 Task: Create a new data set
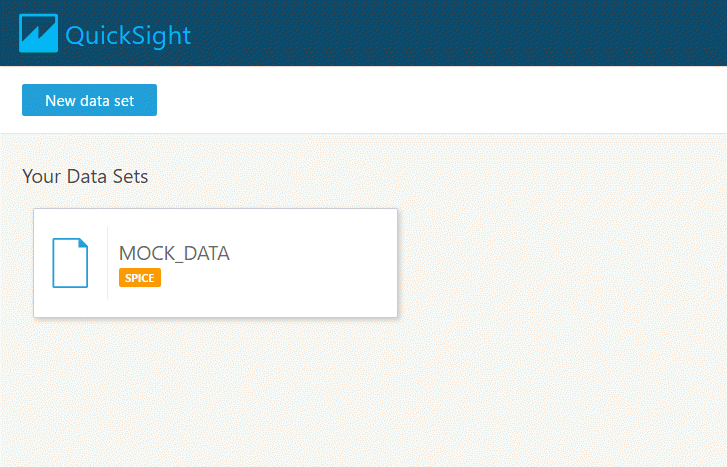pyautogui.click(x=89, y=100)
